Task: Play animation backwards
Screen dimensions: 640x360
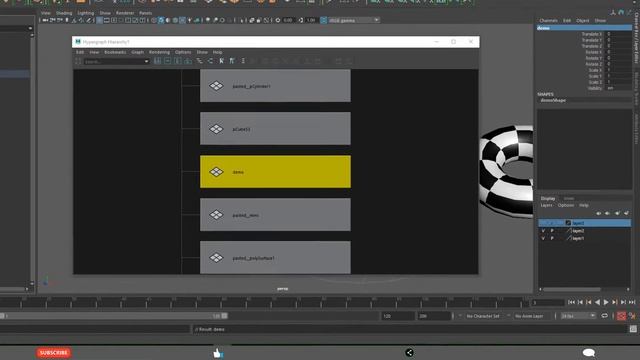Action: [x=598, y=302]
